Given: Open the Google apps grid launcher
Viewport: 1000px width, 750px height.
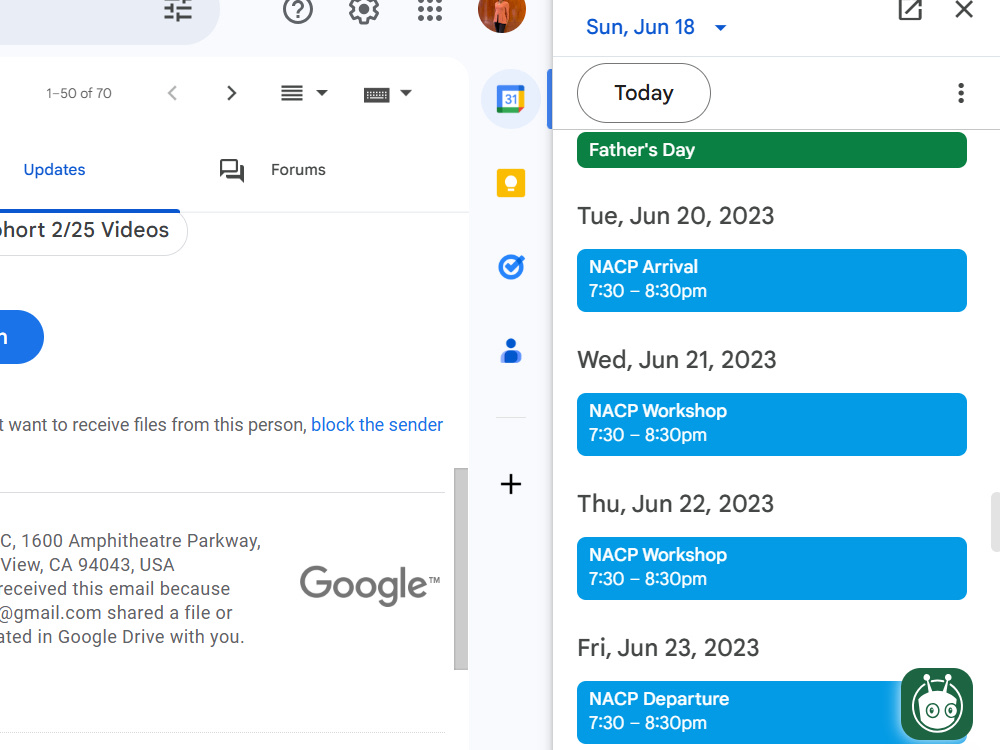Looking at the screenshot, I should pos(430,10).
